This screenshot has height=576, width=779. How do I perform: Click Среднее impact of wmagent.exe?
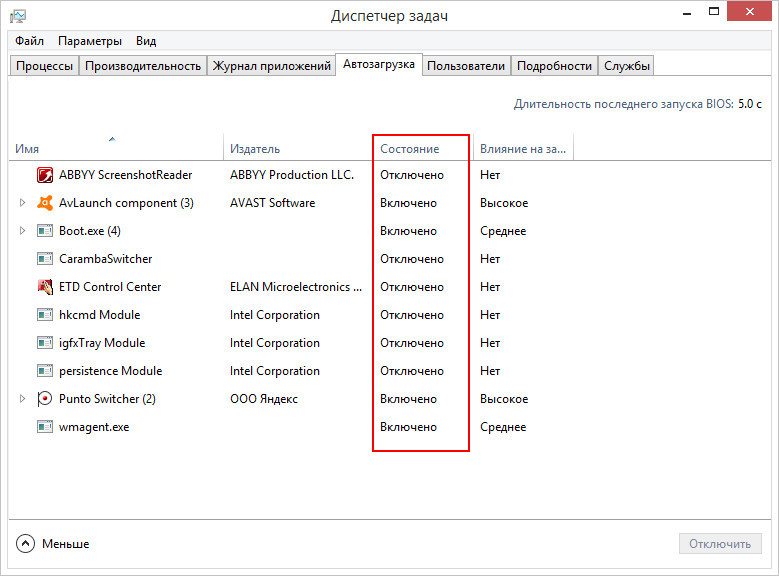click(x=503, y=427)
